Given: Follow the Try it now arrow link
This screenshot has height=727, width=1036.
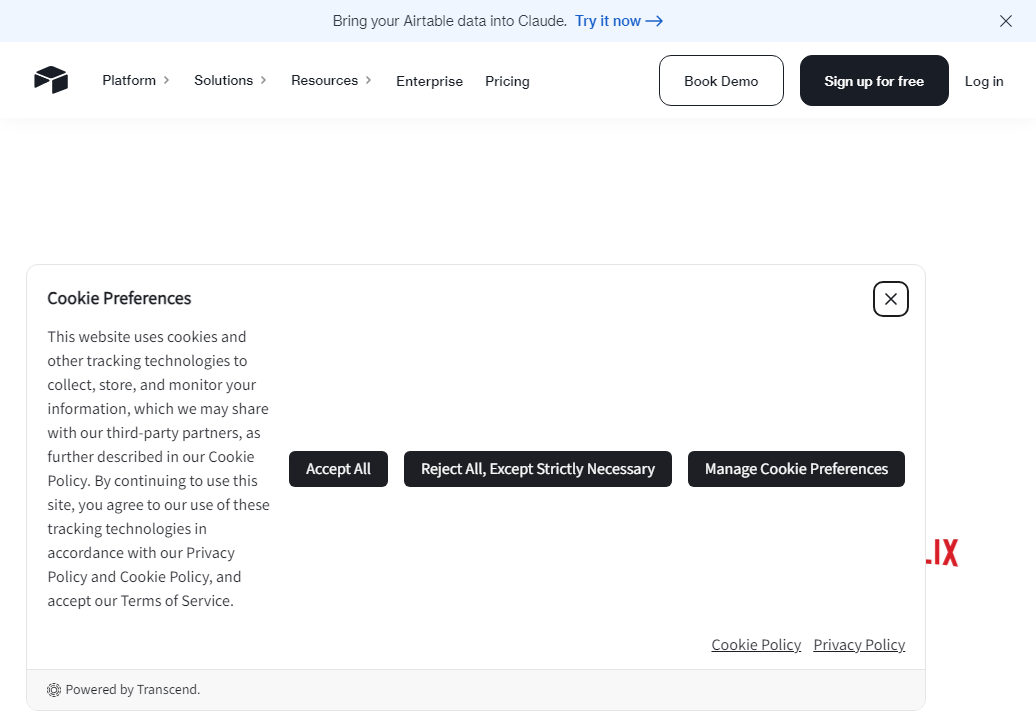Looking at the screenshot, I should pos(618,21).
